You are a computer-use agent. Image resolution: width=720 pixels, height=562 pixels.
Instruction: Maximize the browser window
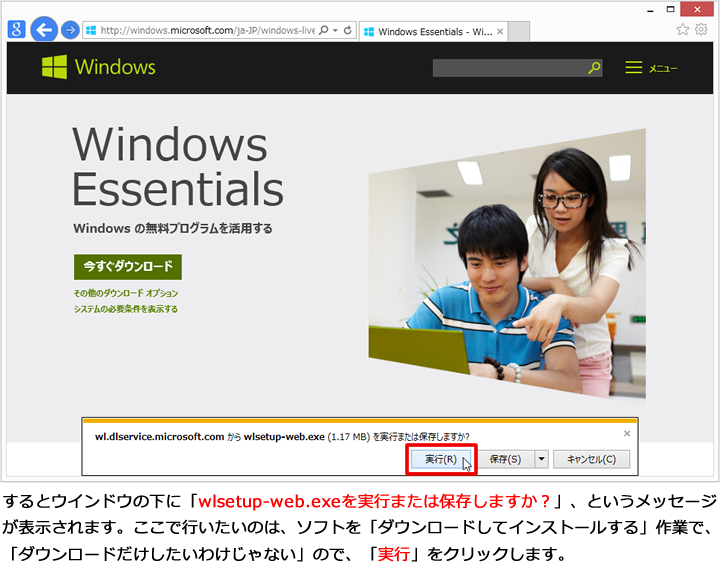pyautogui.click(x=671, y=9)
